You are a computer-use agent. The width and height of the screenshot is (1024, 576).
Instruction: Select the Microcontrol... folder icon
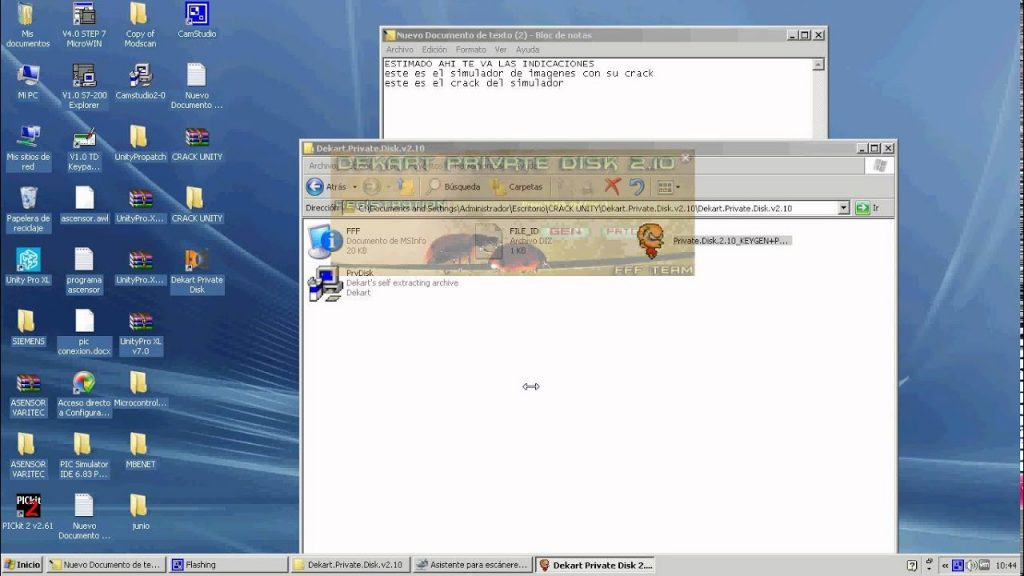coord(140,389)
